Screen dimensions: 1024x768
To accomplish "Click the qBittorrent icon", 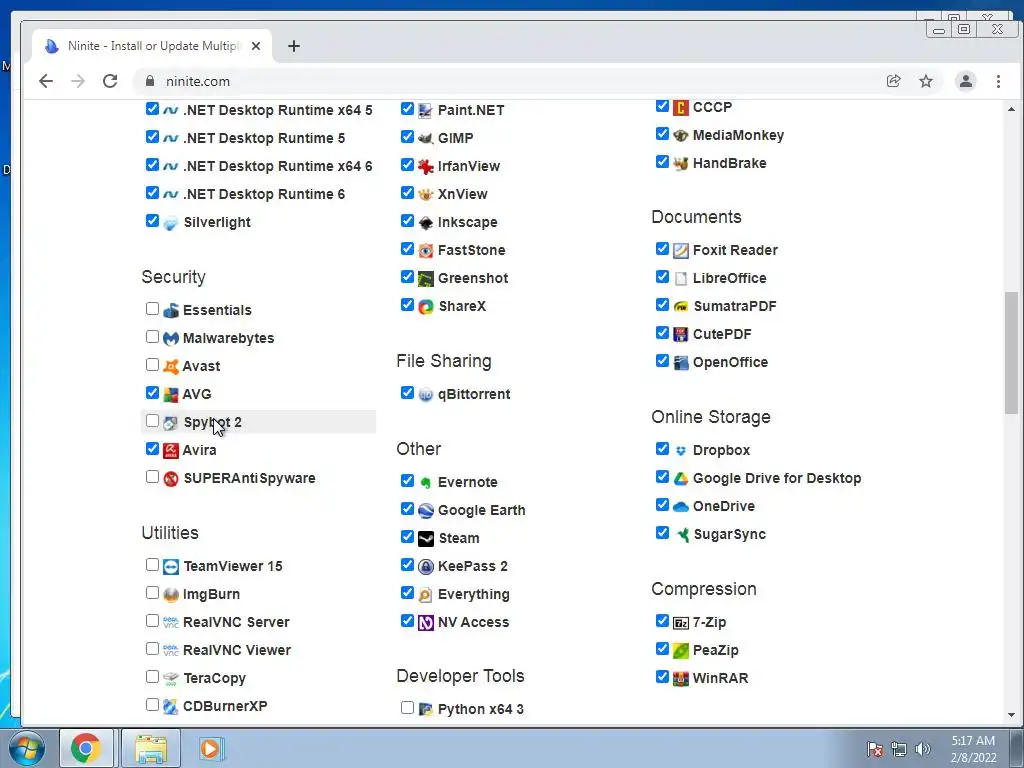I will point(426,394).
